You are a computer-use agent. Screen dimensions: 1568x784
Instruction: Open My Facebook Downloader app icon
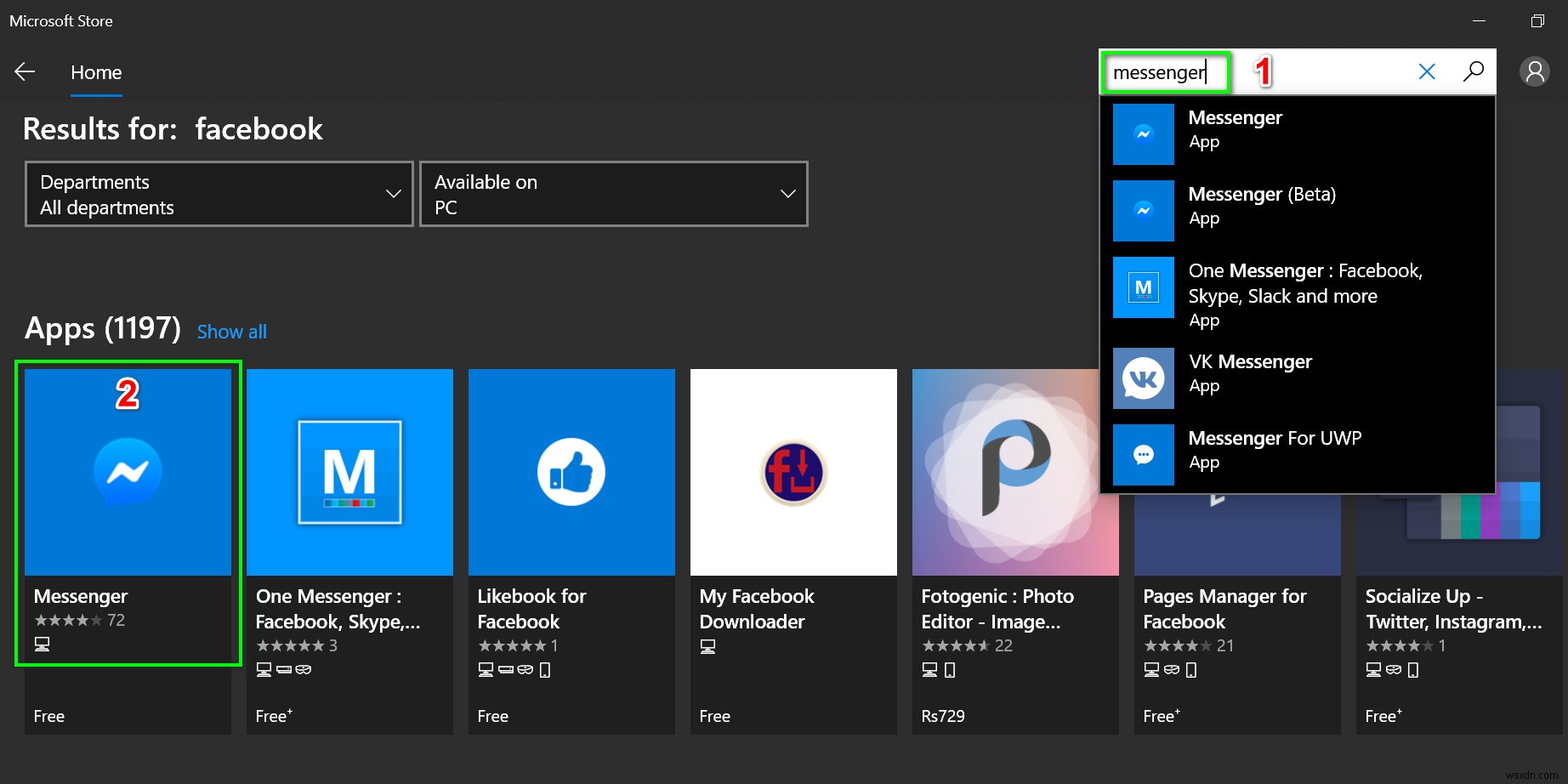coord(793,472)
